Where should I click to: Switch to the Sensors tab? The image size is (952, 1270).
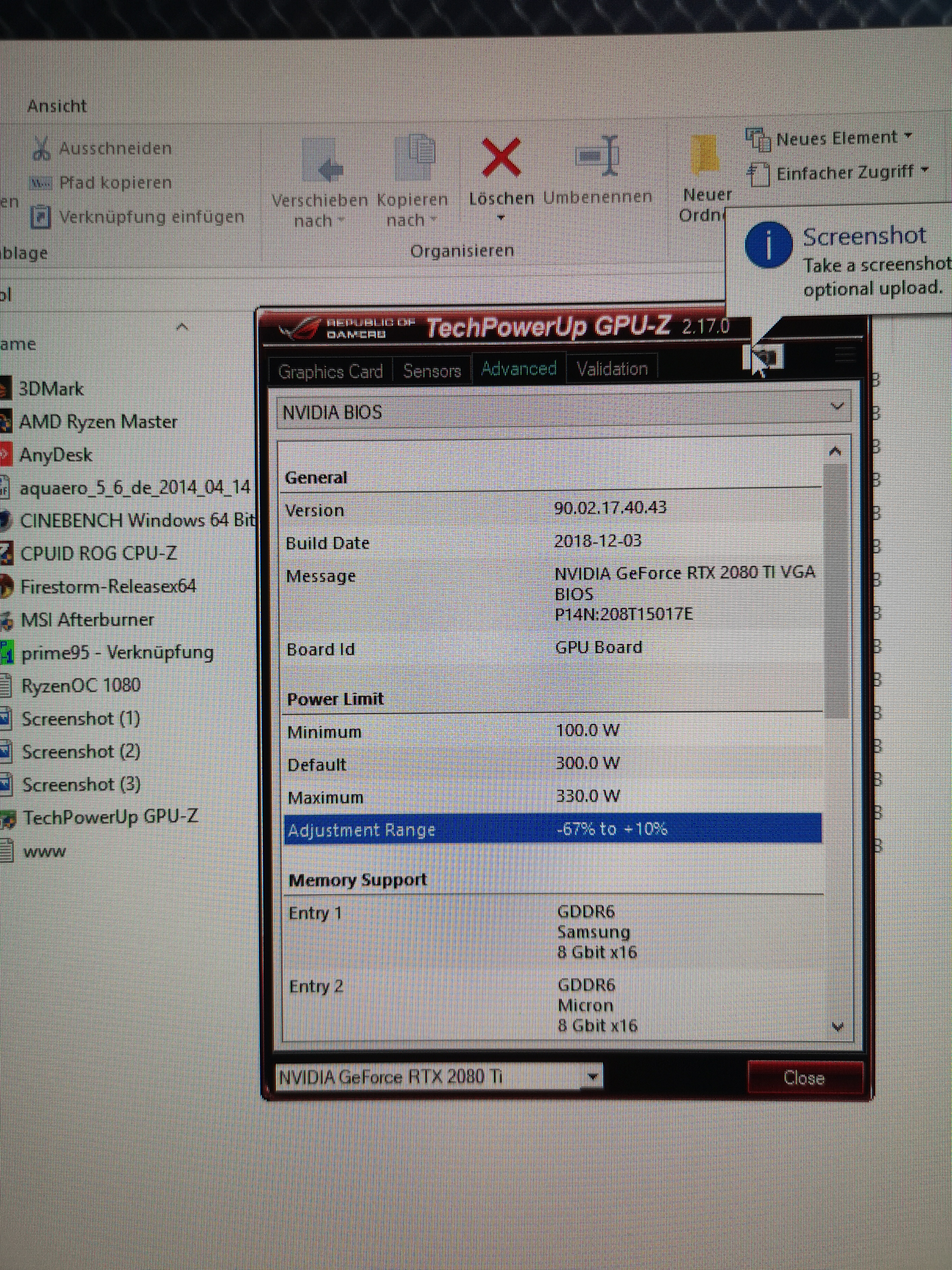pos(431,371)
